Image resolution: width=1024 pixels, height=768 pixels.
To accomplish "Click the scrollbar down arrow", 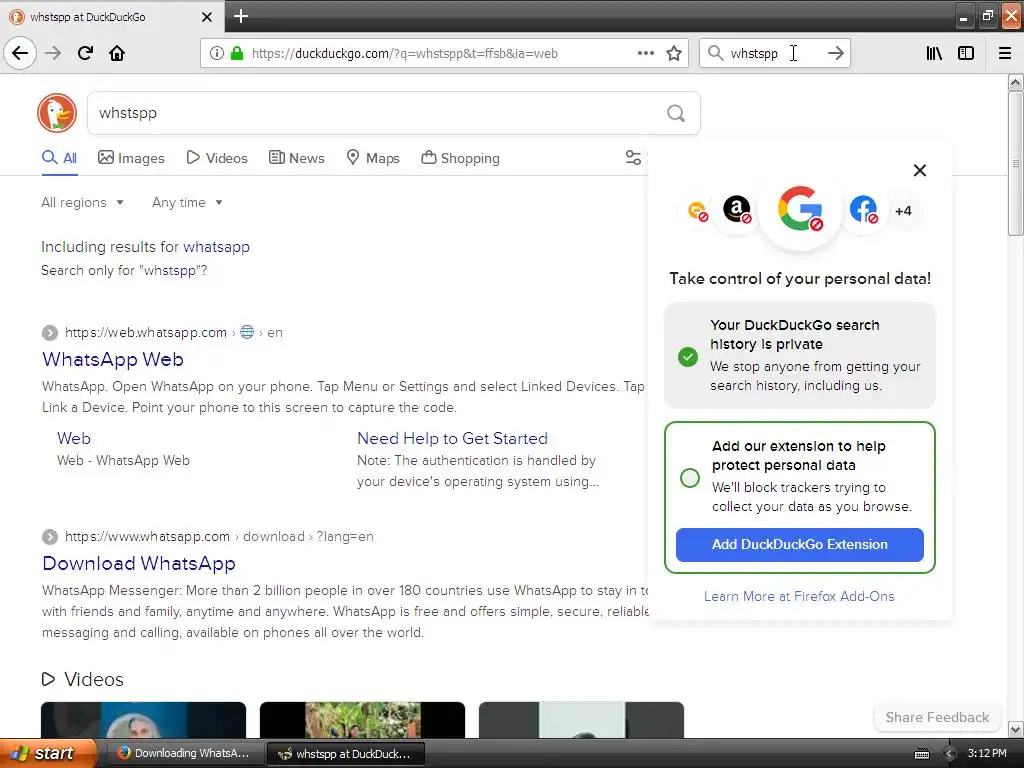I will 1015,729.
